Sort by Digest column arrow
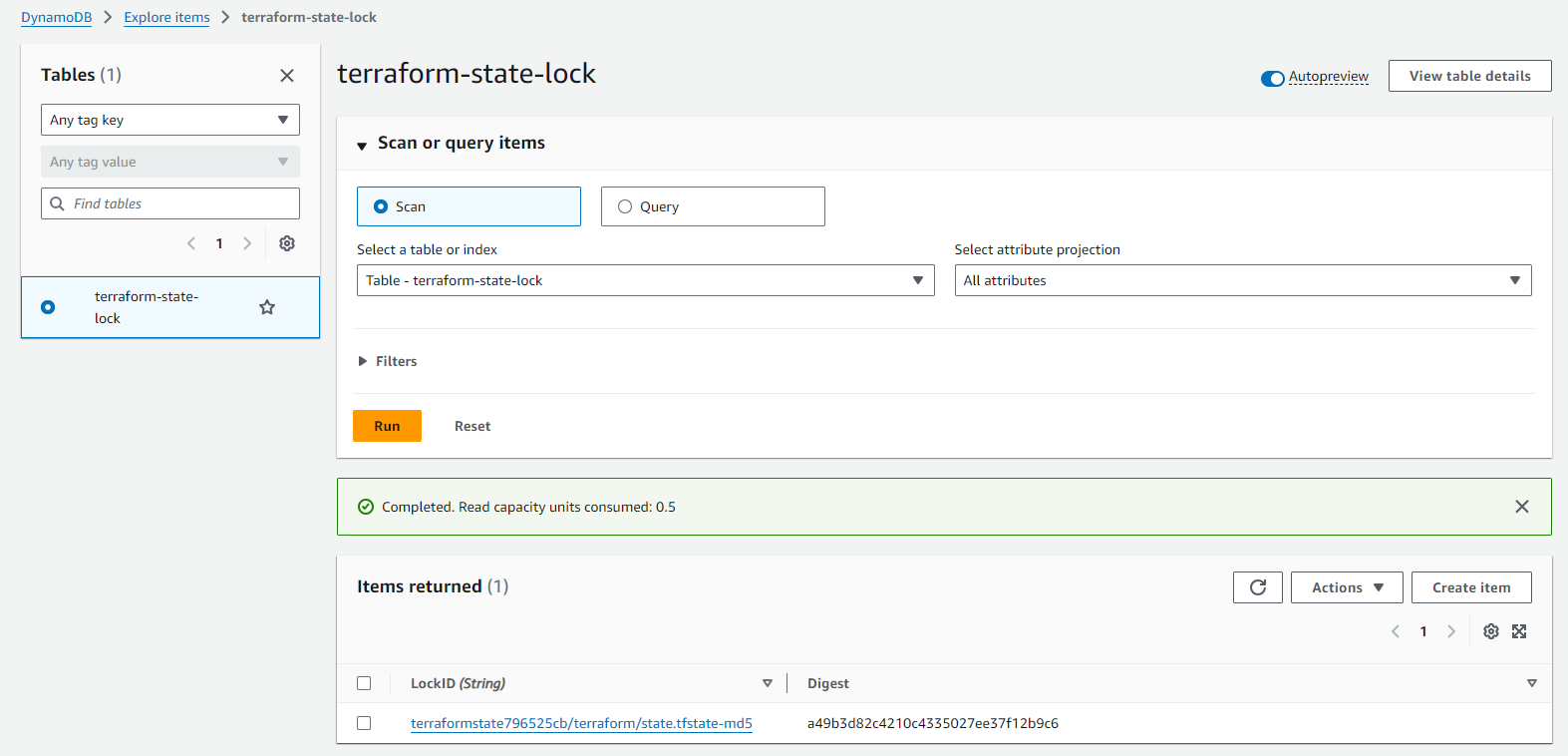This screenshot has width=1568, height=756. point(1532,683)
